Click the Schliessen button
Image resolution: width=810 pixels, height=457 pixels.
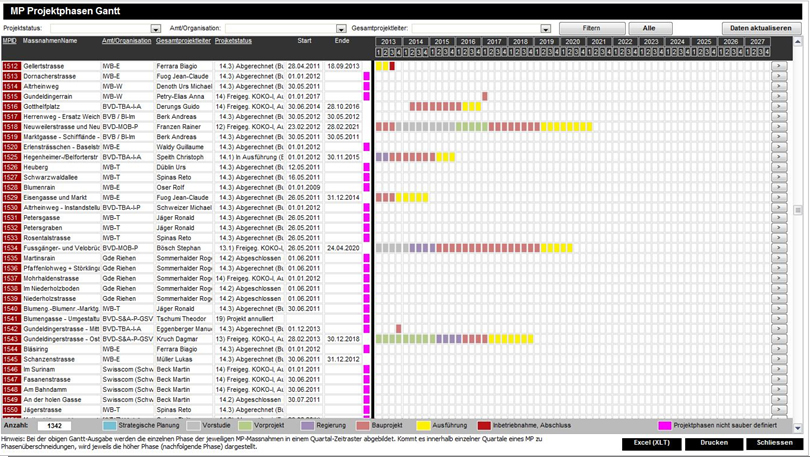click(775, 442)
